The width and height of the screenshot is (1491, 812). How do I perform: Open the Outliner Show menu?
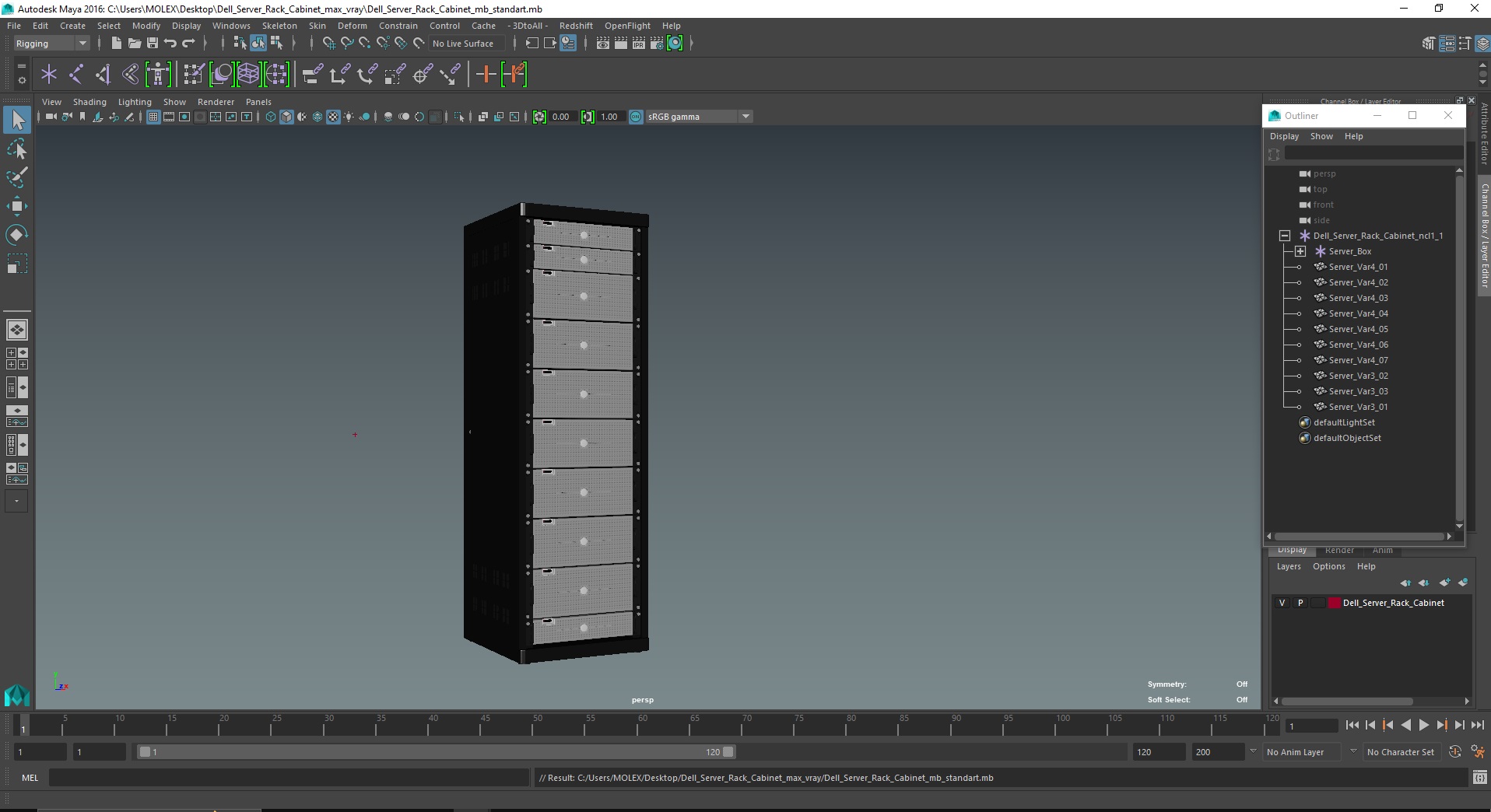(1321, 136)
